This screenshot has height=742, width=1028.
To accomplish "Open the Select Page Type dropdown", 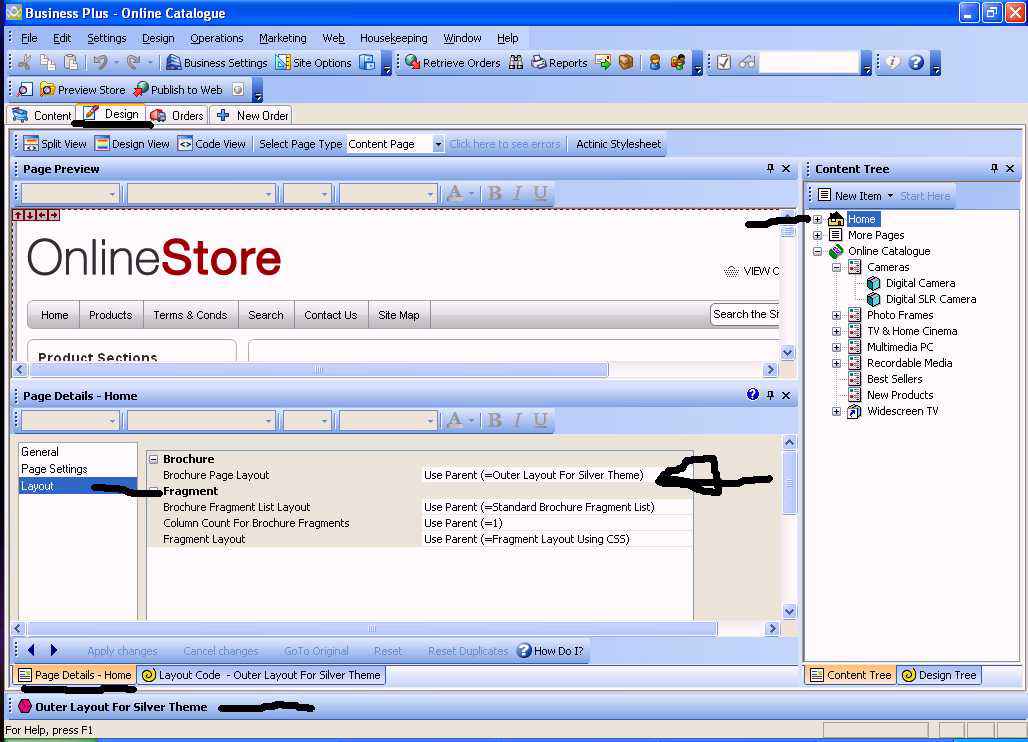I will tap(437, 144).
